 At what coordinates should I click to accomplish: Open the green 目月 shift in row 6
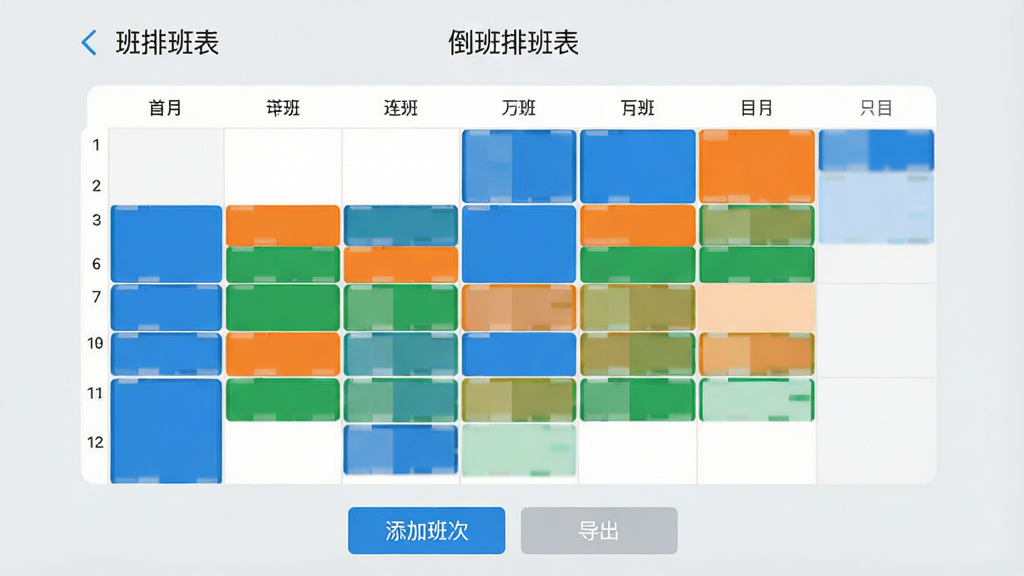tap(757, 264)
